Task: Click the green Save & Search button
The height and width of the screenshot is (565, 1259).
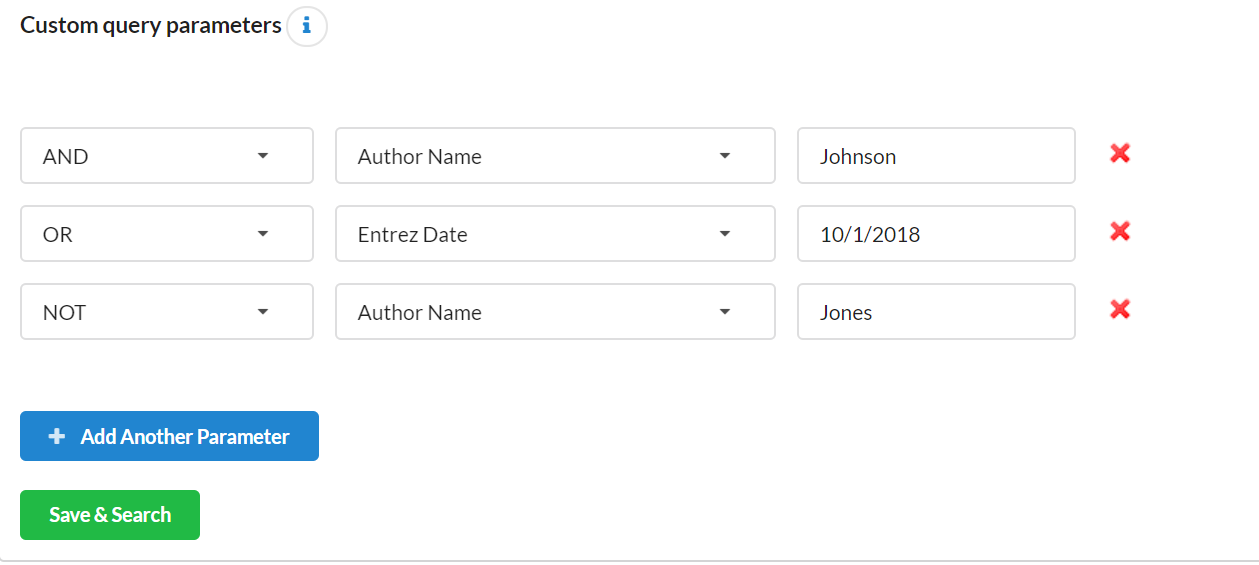Action: 110,515
